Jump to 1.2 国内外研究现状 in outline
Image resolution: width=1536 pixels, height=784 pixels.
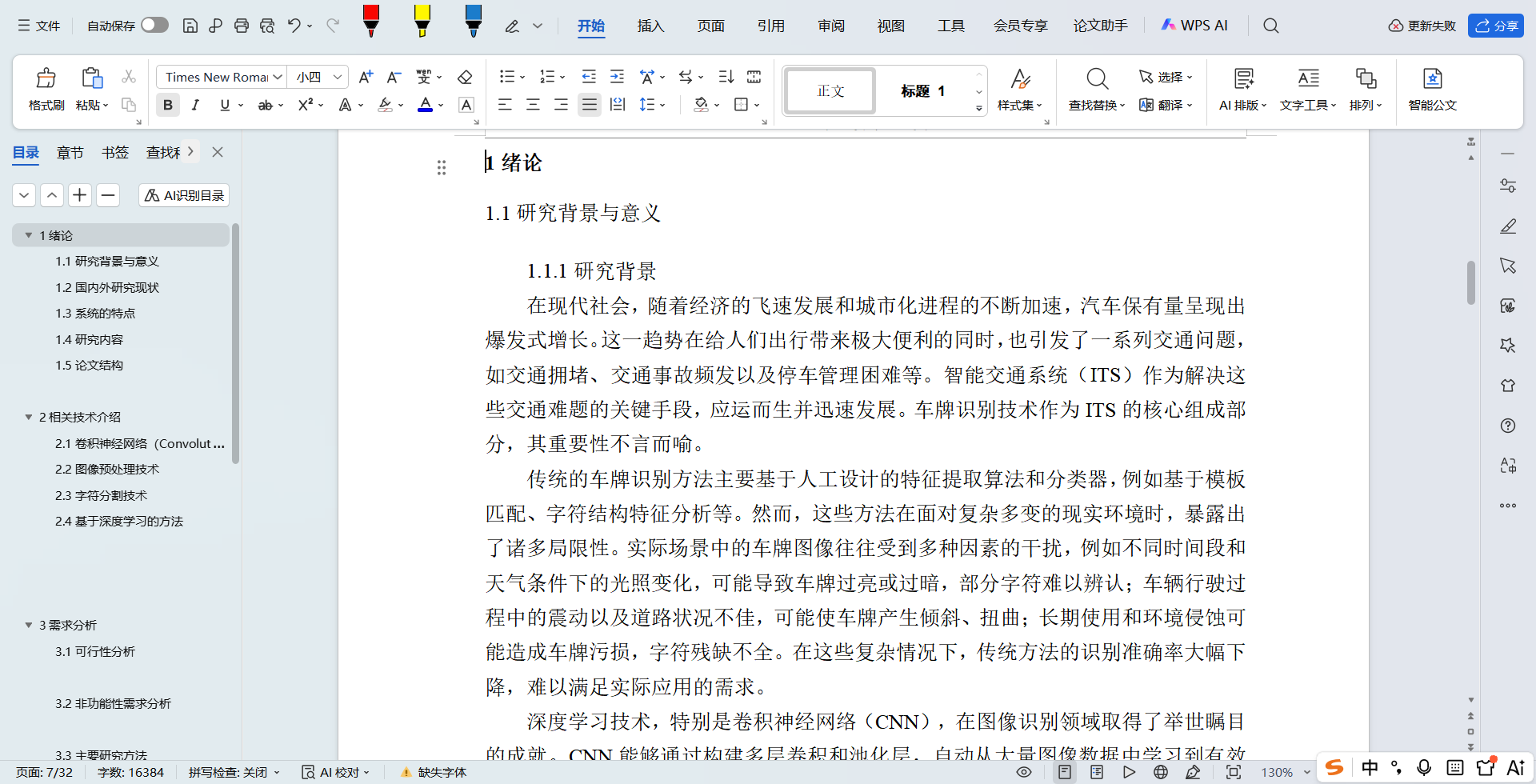(x=107, y=287)
